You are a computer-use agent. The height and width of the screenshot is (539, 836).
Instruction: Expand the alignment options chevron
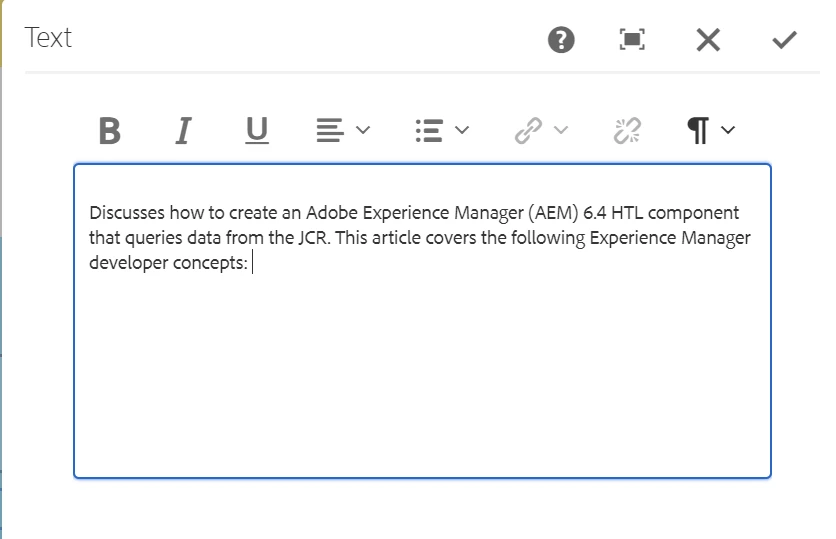(363, 130)
